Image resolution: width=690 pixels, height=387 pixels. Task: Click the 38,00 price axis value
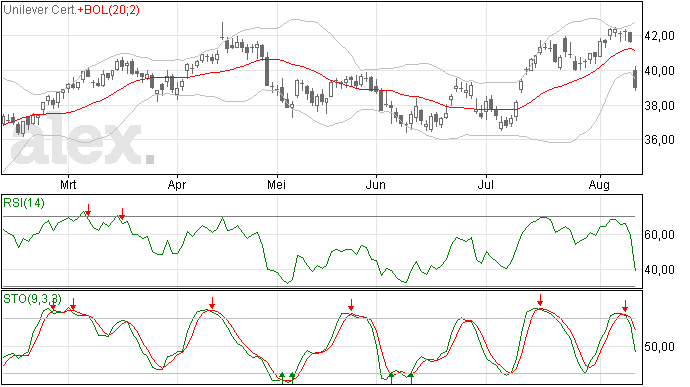659,106
